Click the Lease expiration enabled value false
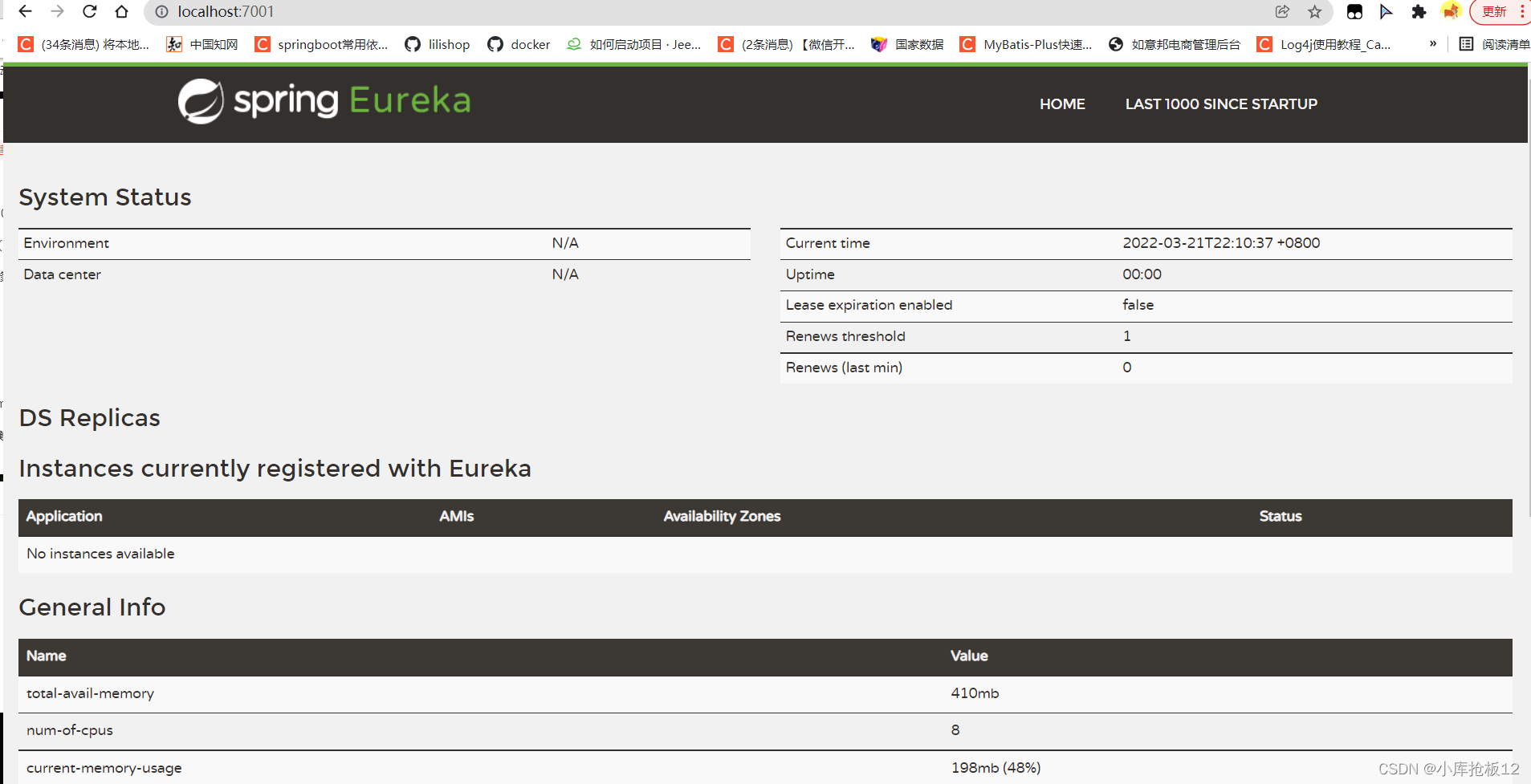Viewport: 1531px width, 784px height. tap(1138, 305)
